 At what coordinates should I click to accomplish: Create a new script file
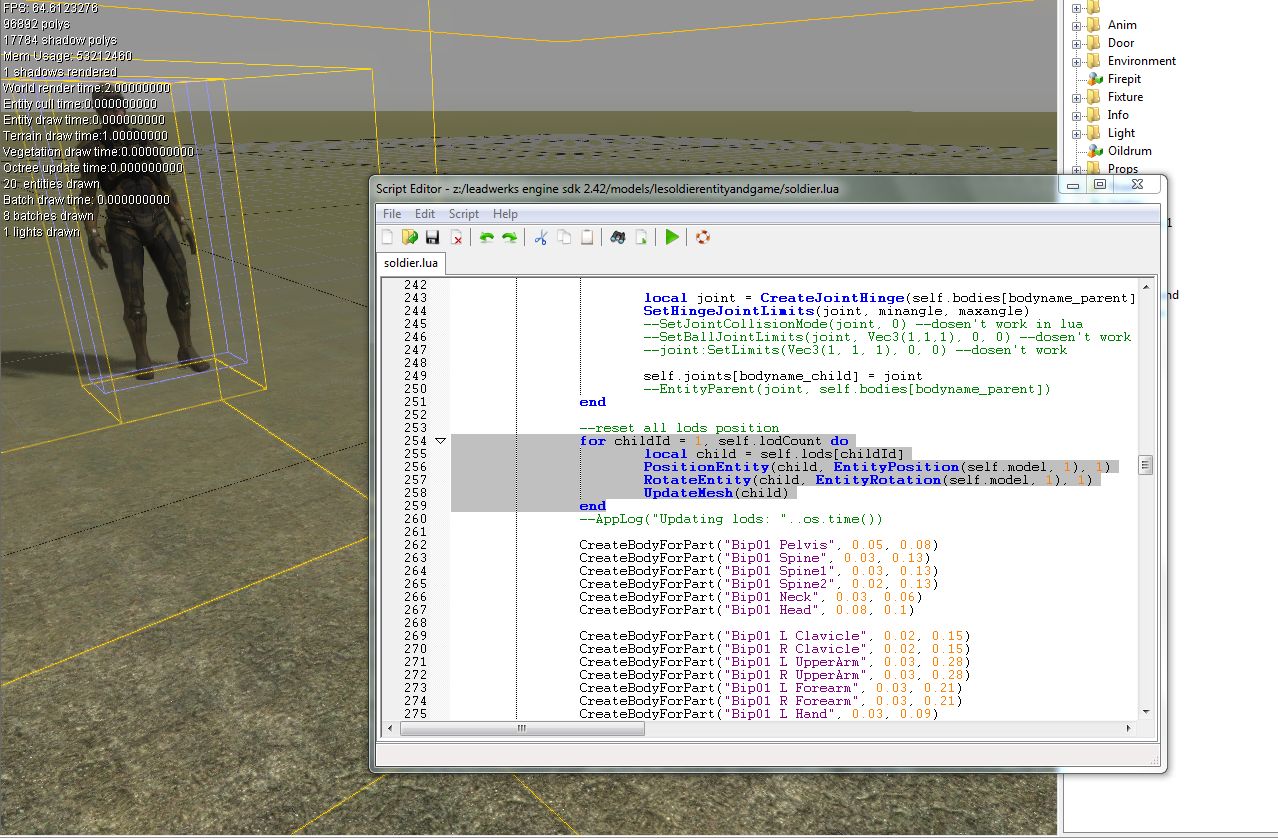point(387,237)
